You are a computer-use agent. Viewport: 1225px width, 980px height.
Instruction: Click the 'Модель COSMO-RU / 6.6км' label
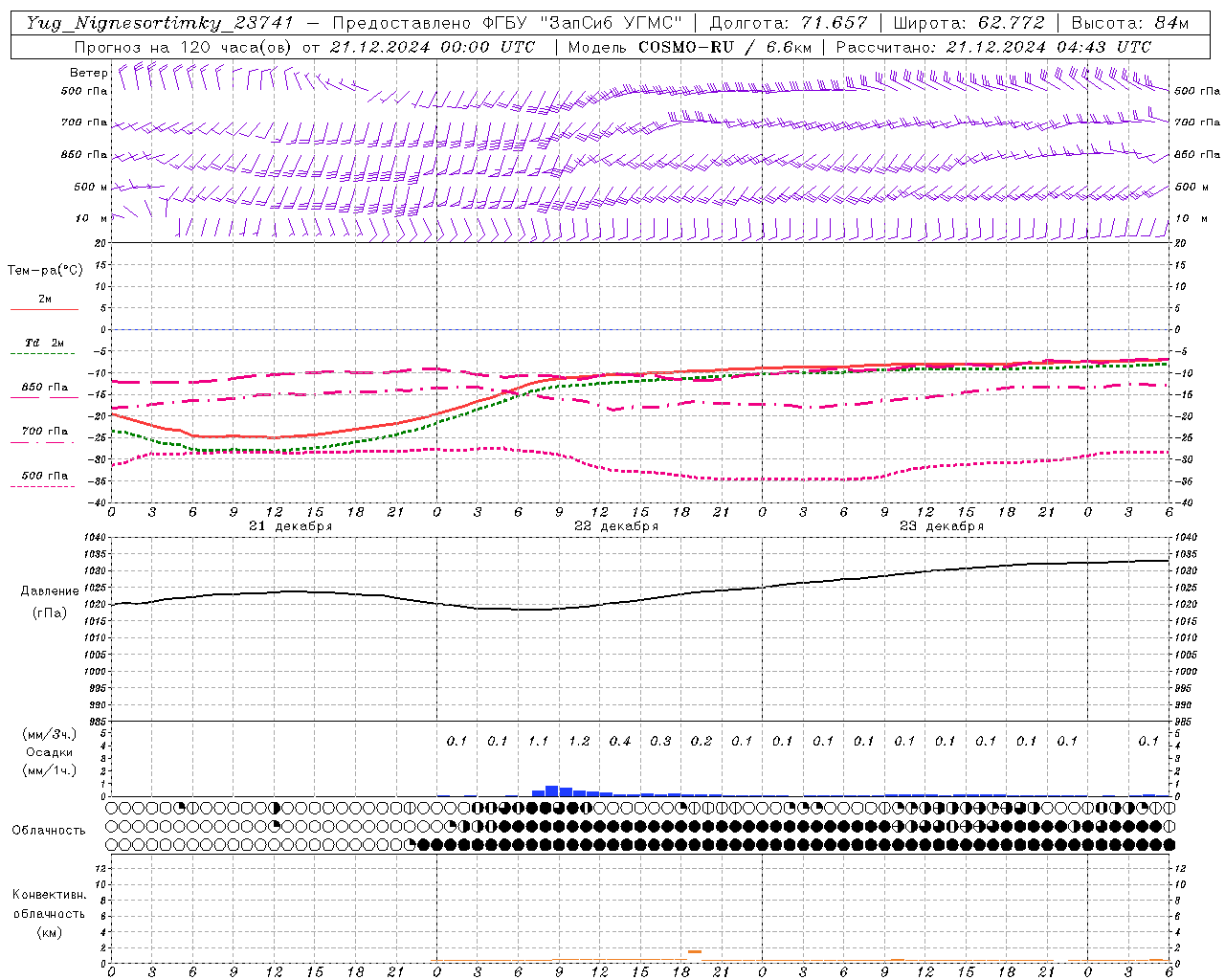pyautogui.click(x=689, y=47)
